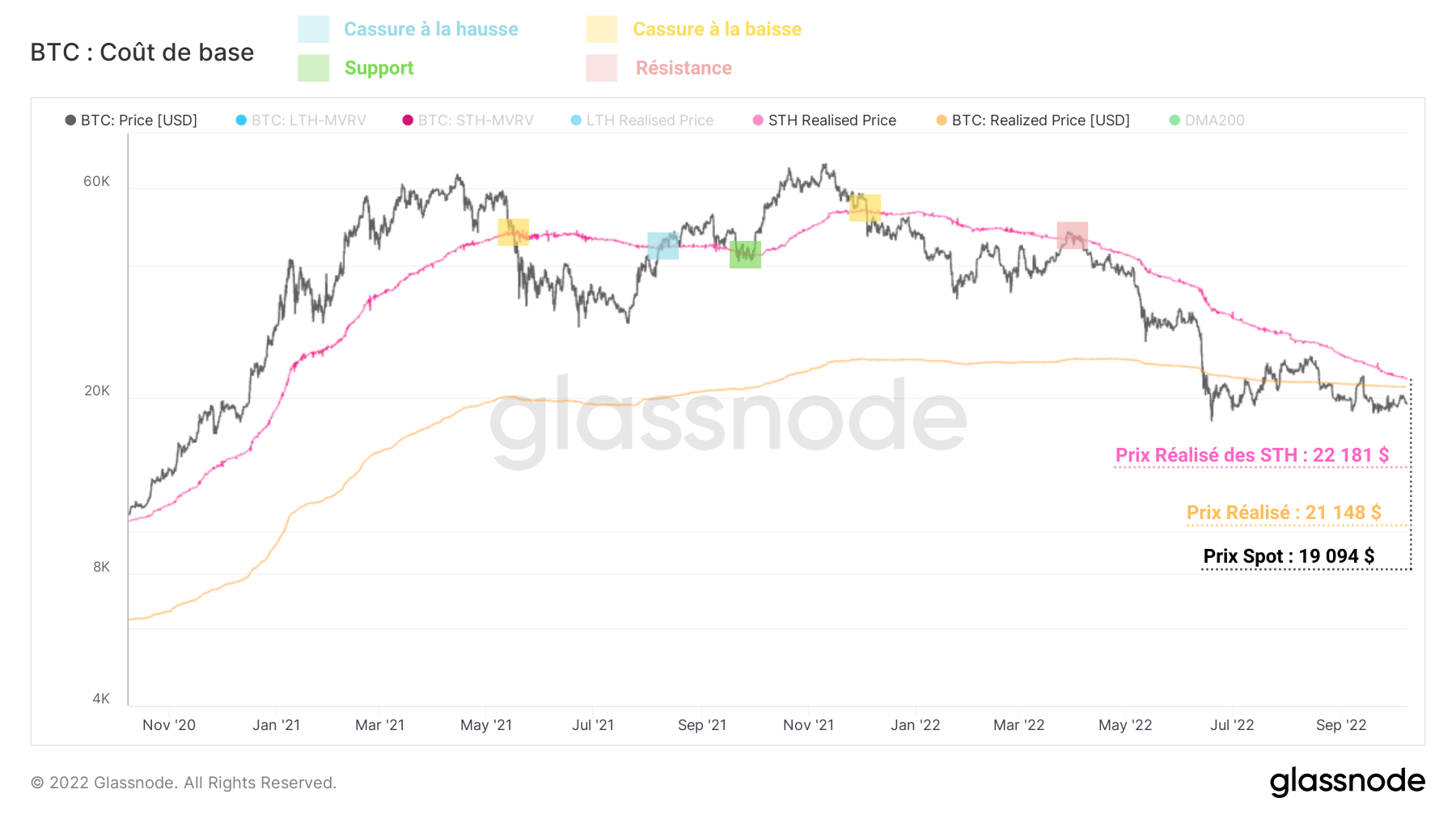Click the red resistance marker on the chart
Viewport: 1456px width, 819px height.
coord(1072,235)
